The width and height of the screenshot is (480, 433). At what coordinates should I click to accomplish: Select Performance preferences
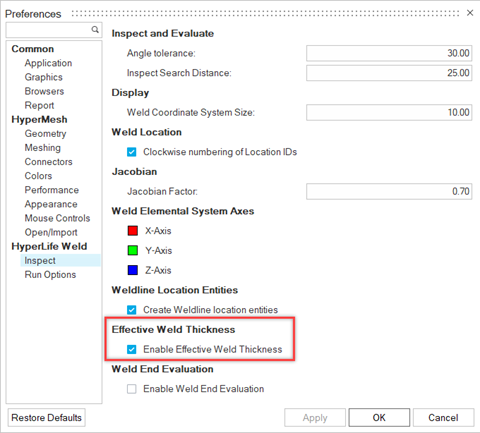[52, 190]
